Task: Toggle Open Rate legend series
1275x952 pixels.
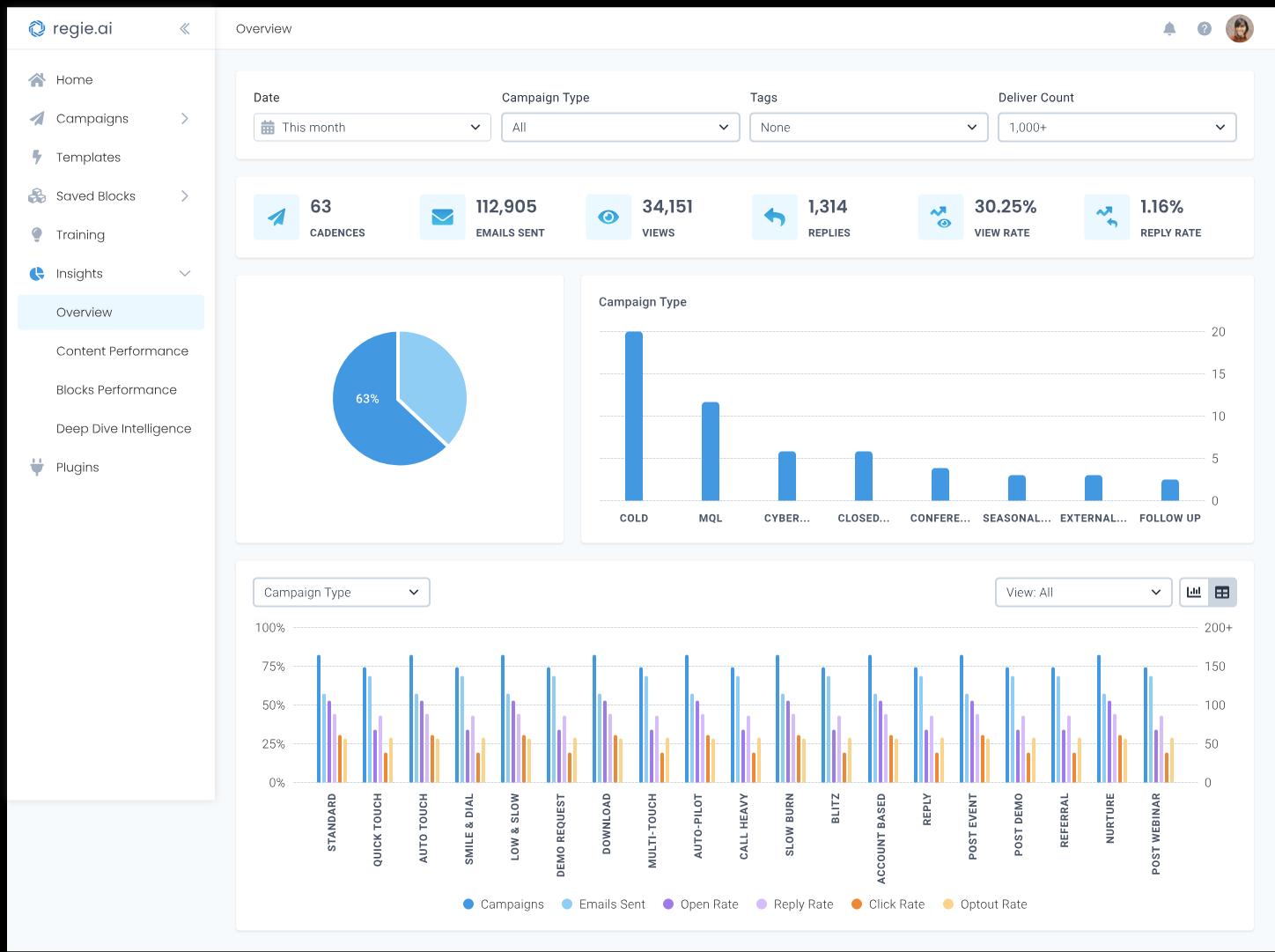Action: coord(701,904)
